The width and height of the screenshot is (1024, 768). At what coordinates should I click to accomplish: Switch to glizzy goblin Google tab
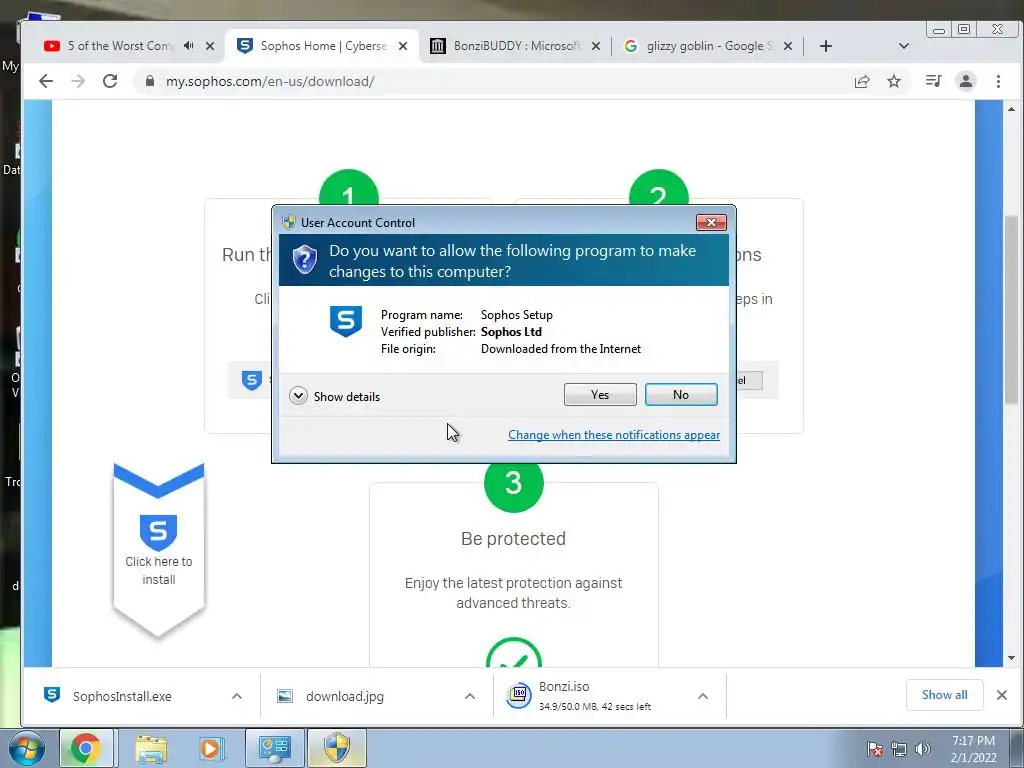709,46
